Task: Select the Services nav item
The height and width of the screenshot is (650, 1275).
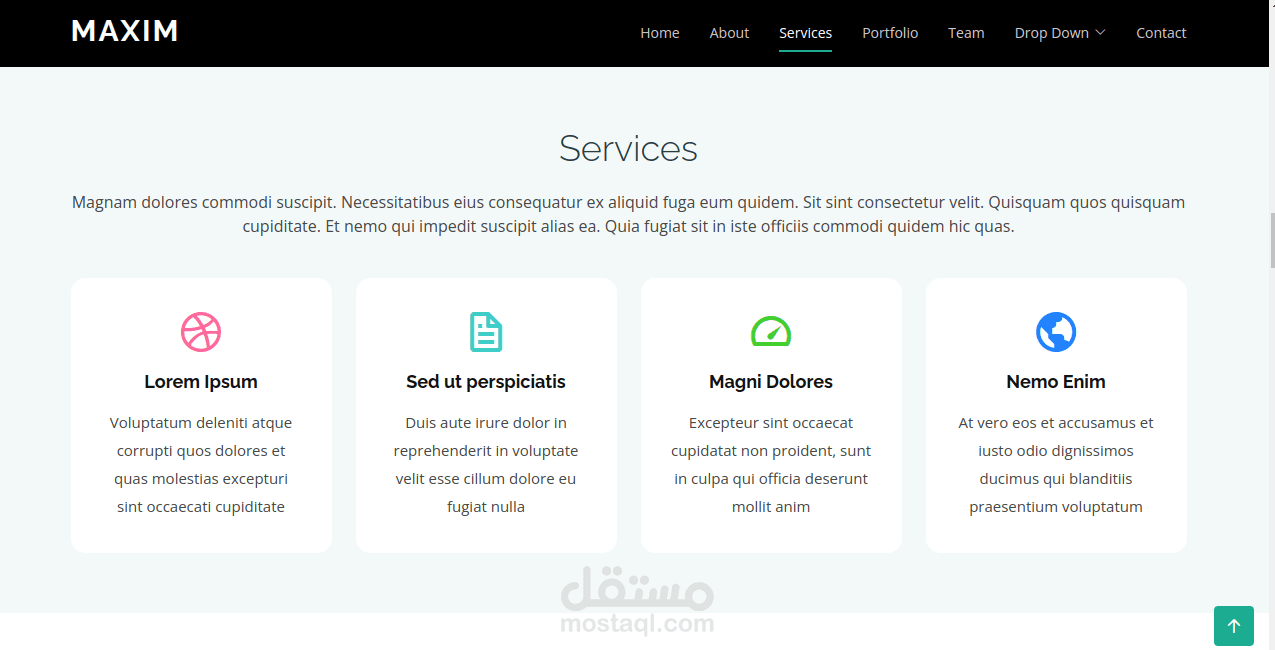Action: click(806, 33)
